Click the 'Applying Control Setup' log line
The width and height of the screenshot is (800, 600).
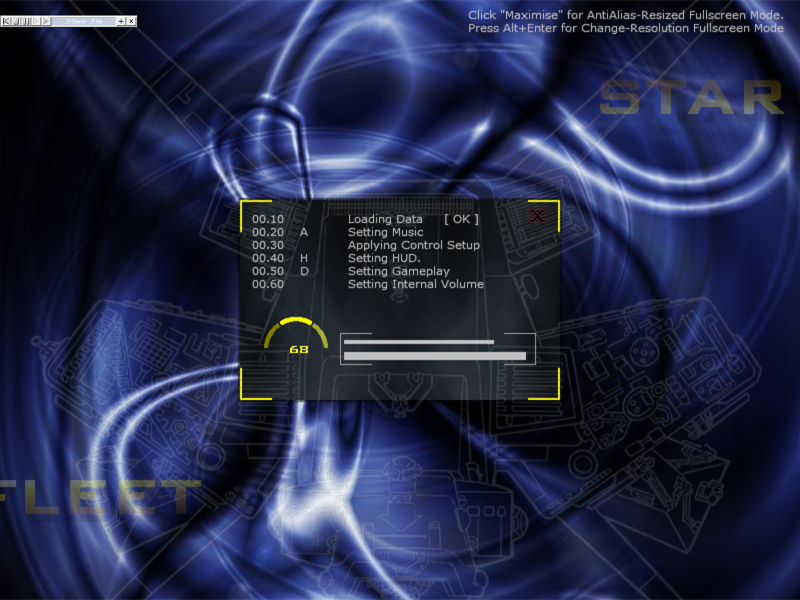[x=414, y=245]
